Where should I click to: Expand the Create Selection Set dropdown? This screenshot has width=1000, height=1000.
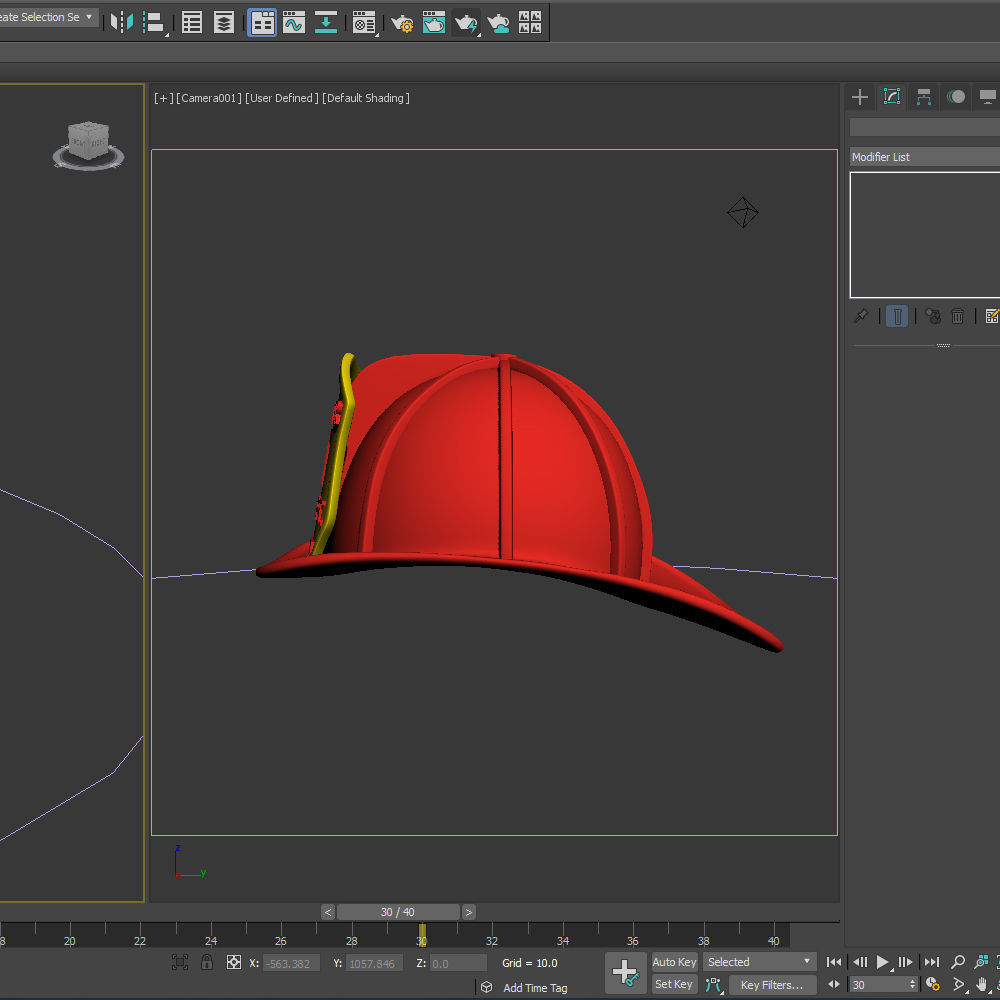89,17
